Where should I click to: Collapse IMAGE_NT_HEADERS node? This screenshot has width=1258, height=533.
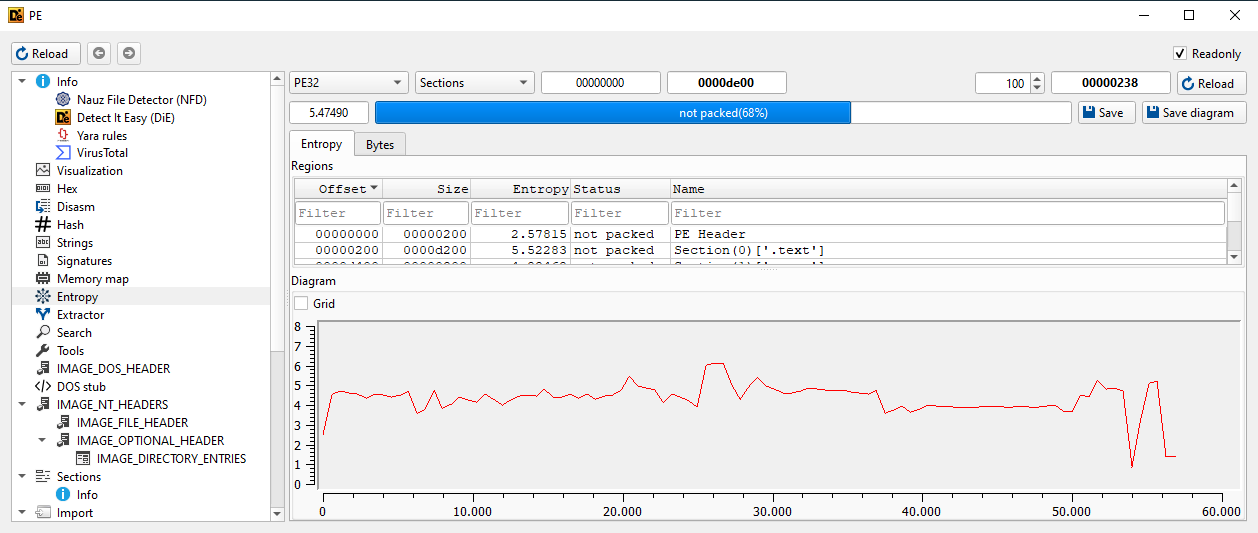point(23,405)
